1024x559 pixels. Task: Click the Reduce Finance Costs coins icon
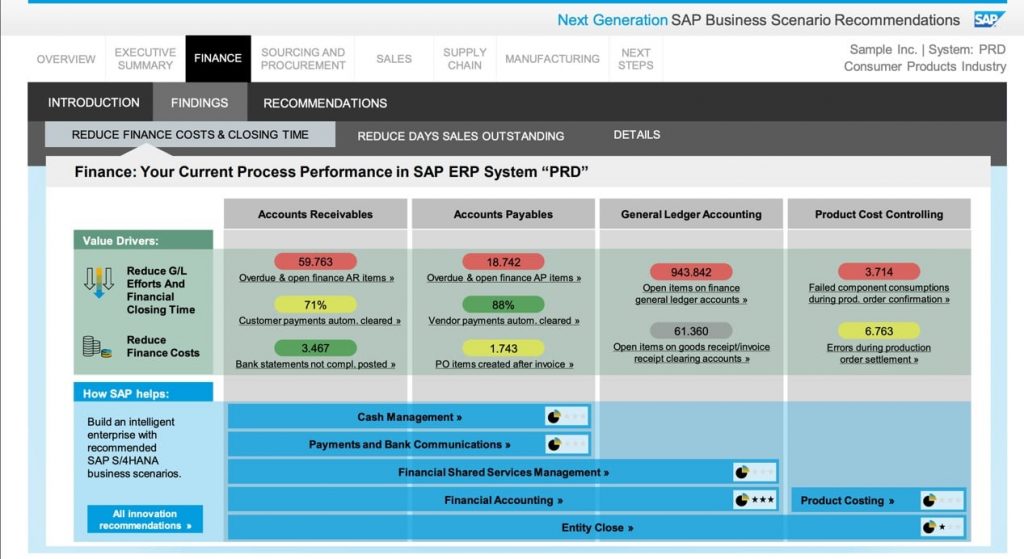97,347
